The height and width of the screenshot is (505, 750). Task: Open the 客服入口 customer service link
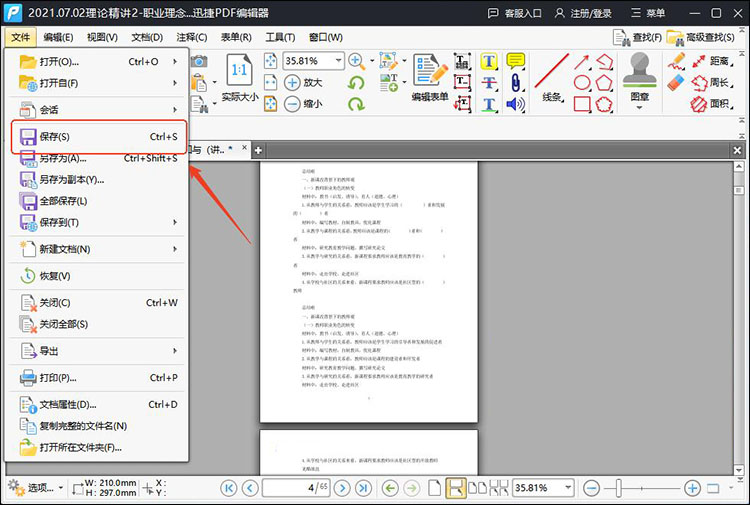(514, 13)
